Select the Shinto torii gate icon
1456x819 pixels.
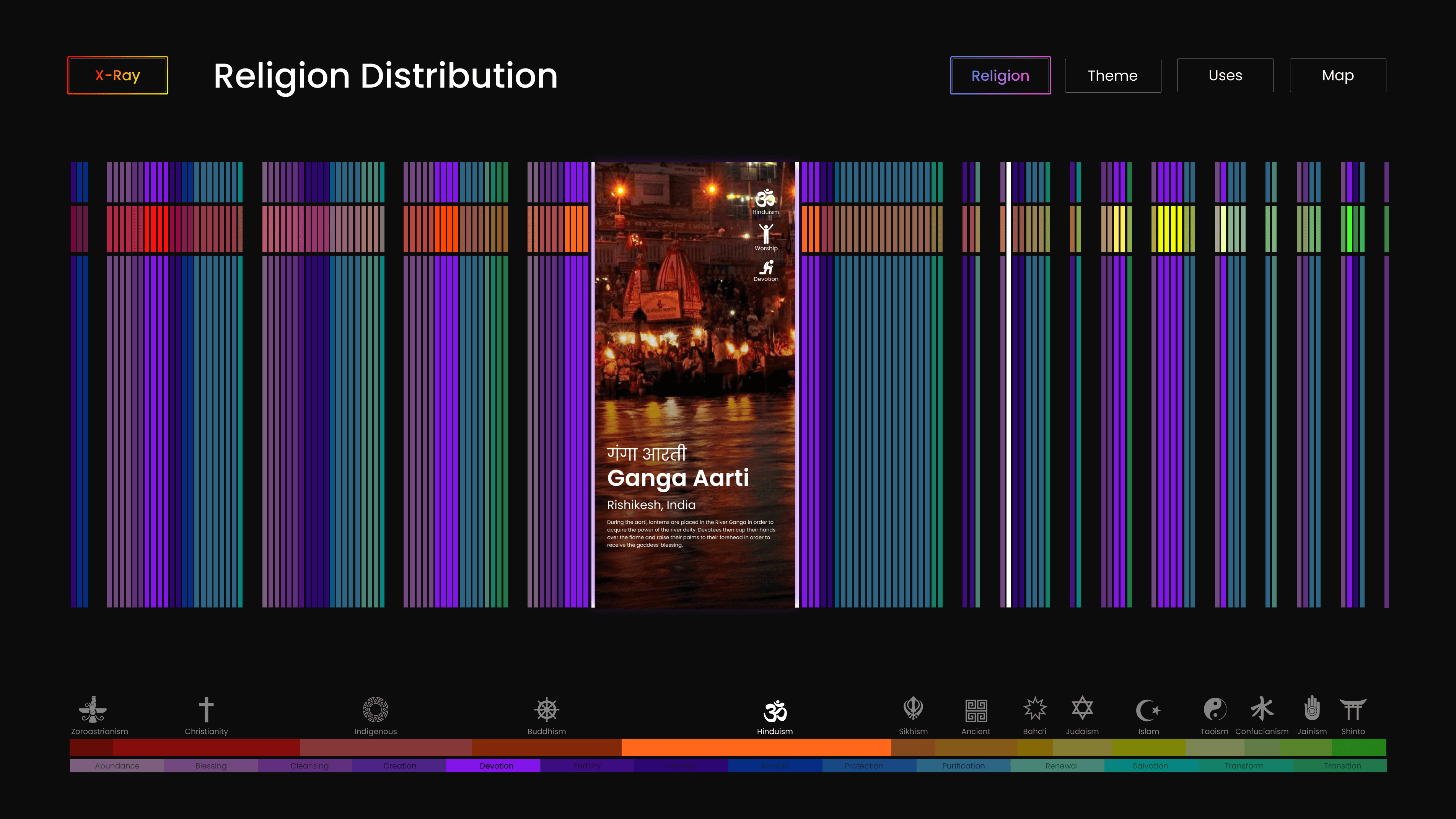[1353, 709]
